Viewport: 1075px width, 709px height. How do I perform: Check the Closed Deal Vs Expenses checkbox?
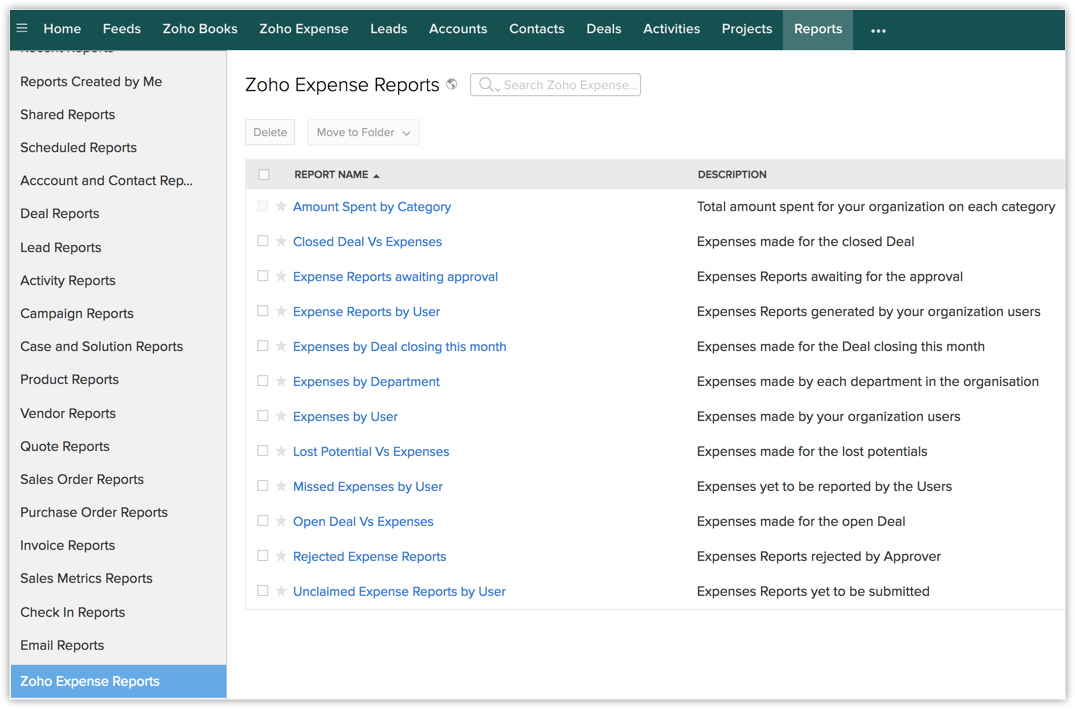coord(263,241)
